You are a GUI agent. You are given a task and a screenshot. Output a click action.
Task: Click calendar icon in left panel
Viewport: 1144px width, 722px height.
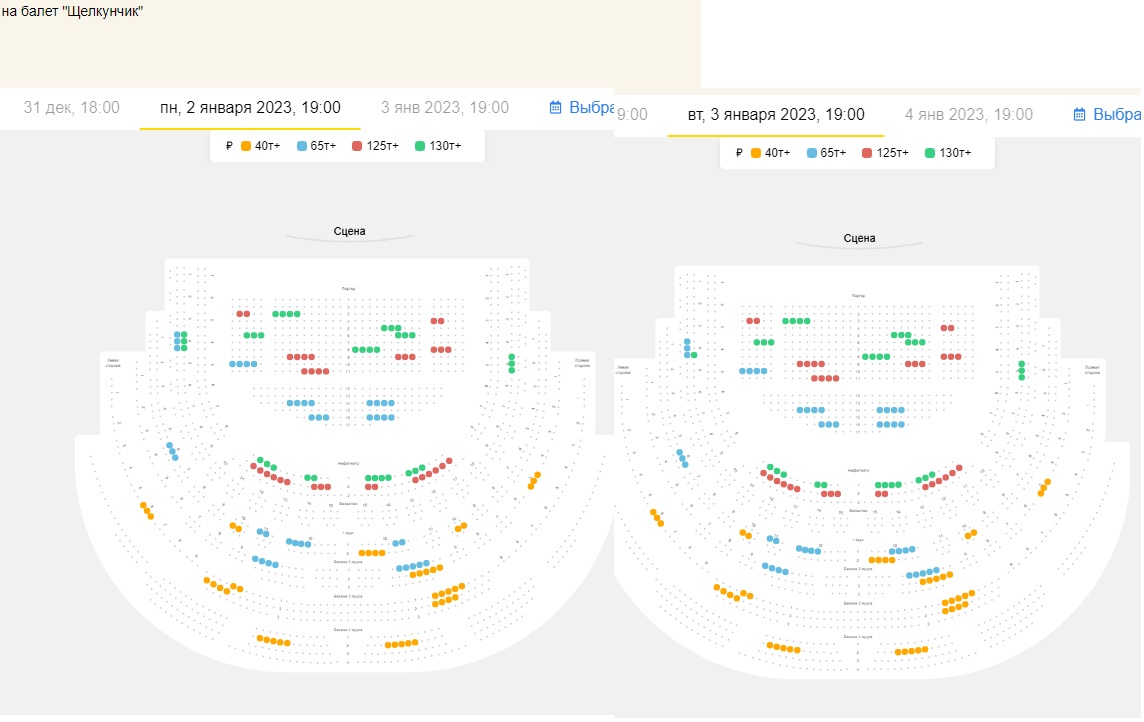[555, 107]
